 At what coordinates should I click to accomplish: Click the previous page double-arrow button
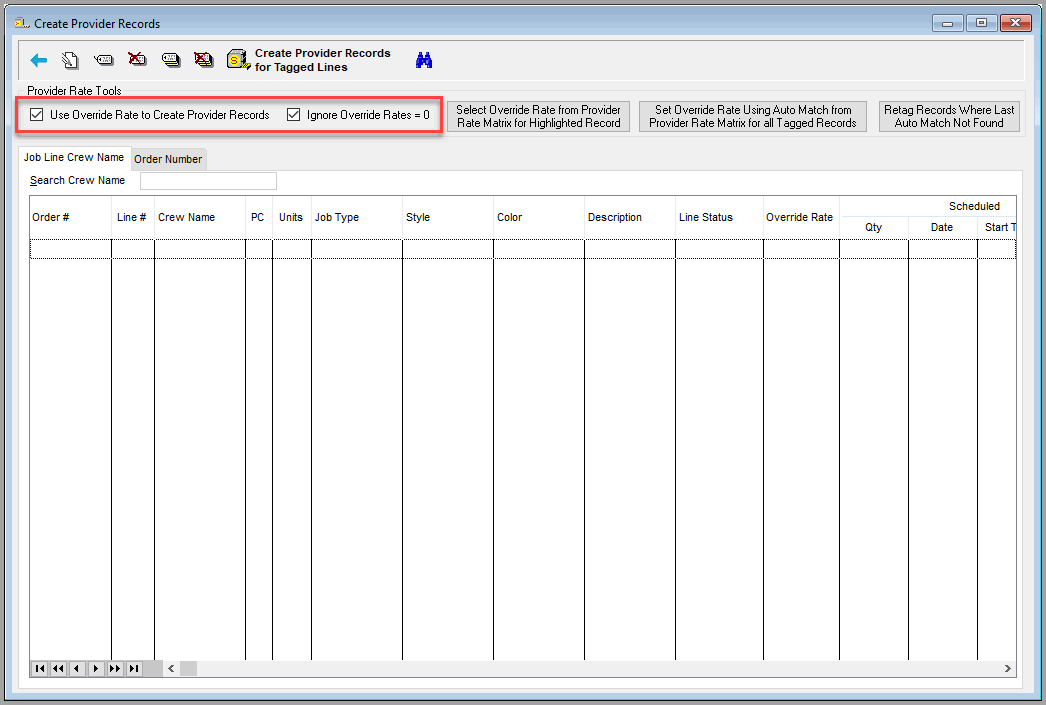[59, 668]
